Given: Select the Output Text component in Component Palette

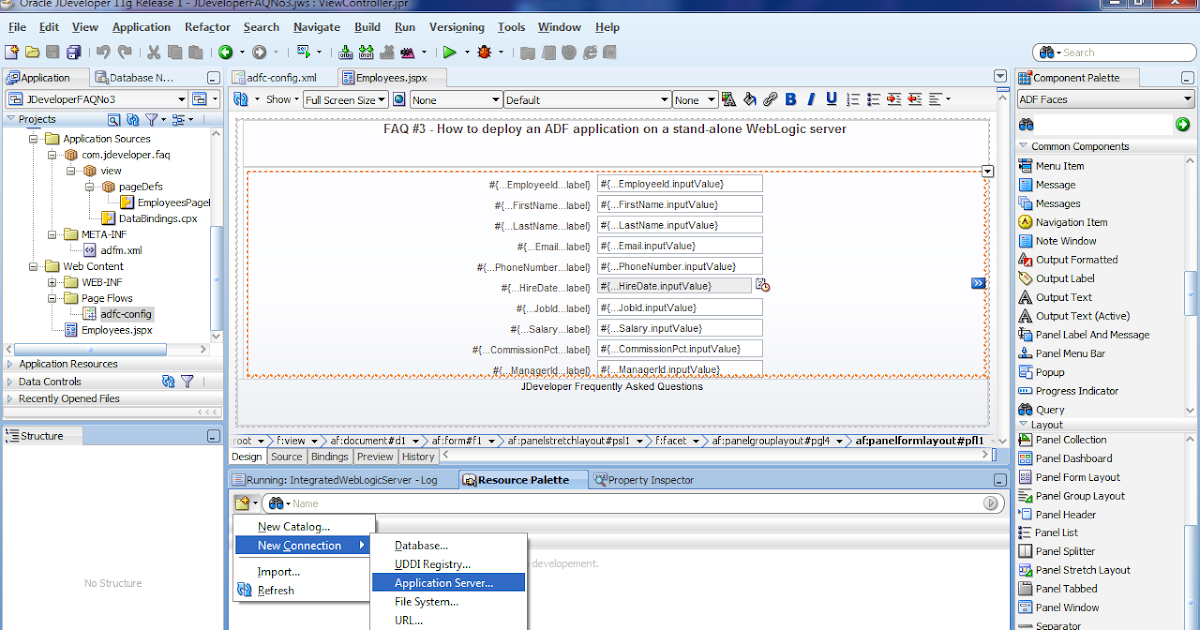Looking at the screenshot, I should (x=1064, y=297).
